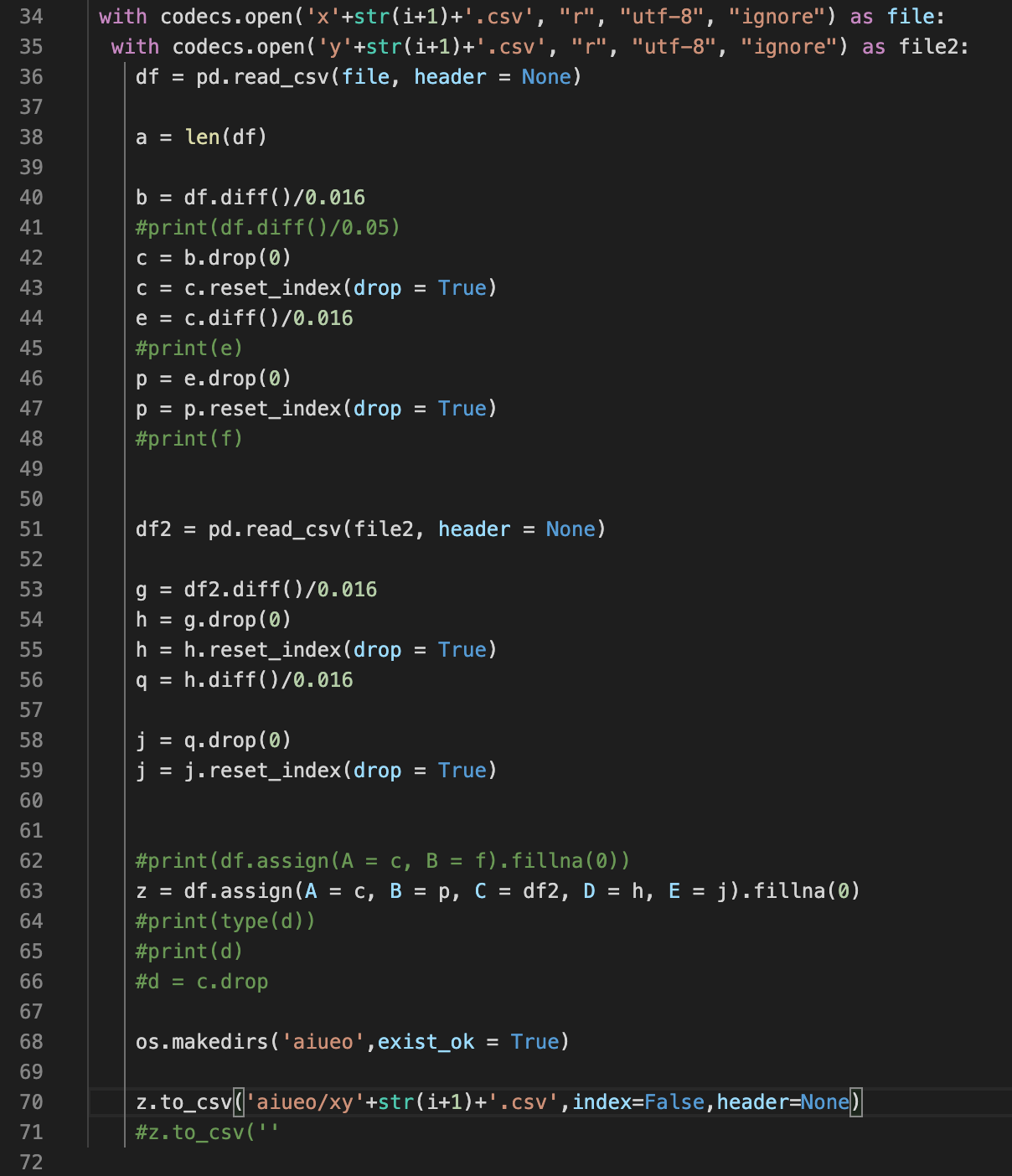Click the comment '#print(f)' on line 48

point(189,439)
